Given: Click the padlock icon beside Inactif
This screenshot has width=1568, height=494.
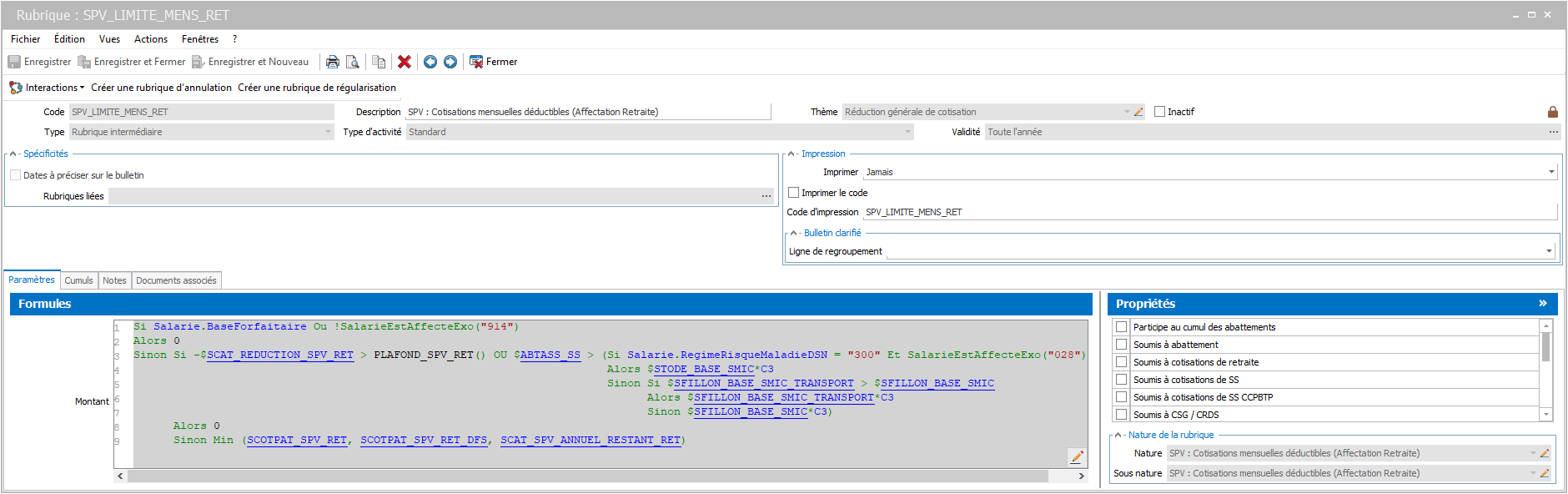Looking at the screenshot, I should 1553,112.
